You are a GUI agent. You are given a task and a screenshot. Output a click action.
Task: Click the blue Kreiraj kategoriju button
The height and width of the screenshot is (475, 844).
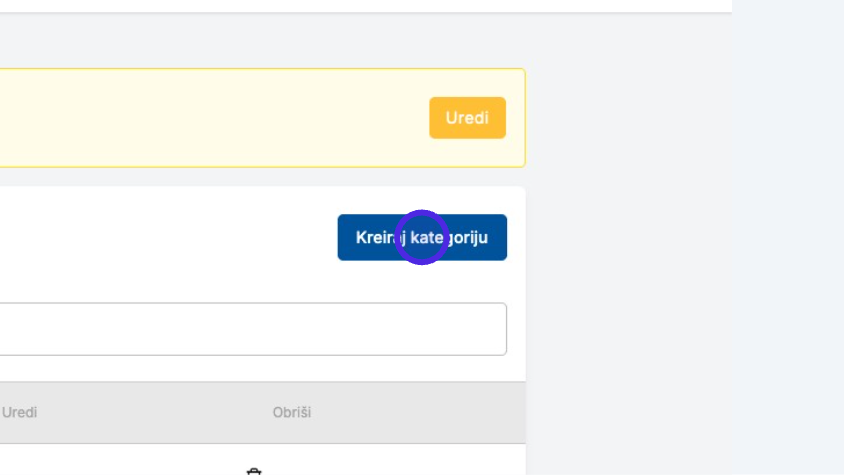(x=422, y=238)
